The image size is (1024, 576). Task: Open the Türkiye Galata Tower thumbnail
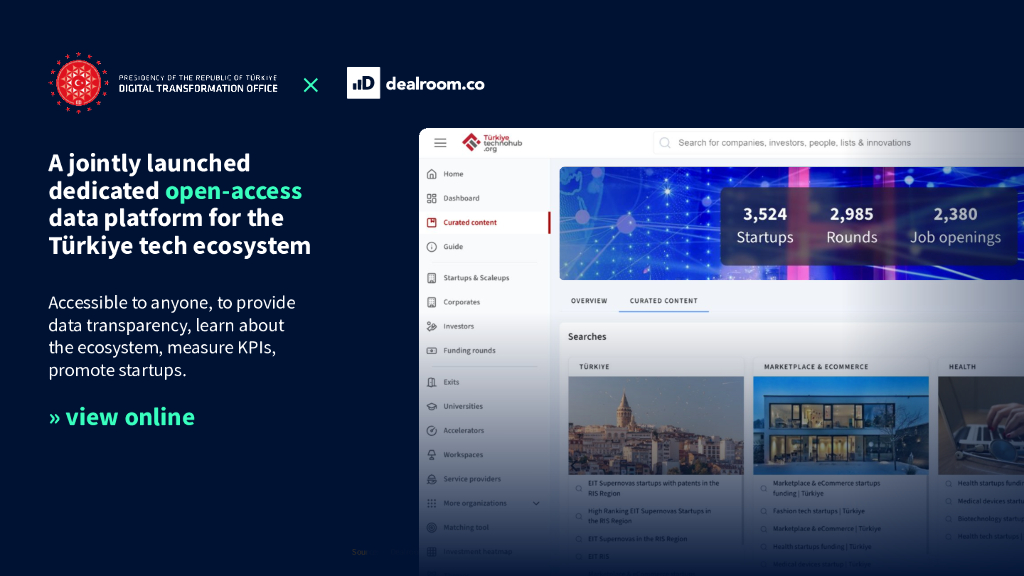pyautogui.click(x=656, y=425)
